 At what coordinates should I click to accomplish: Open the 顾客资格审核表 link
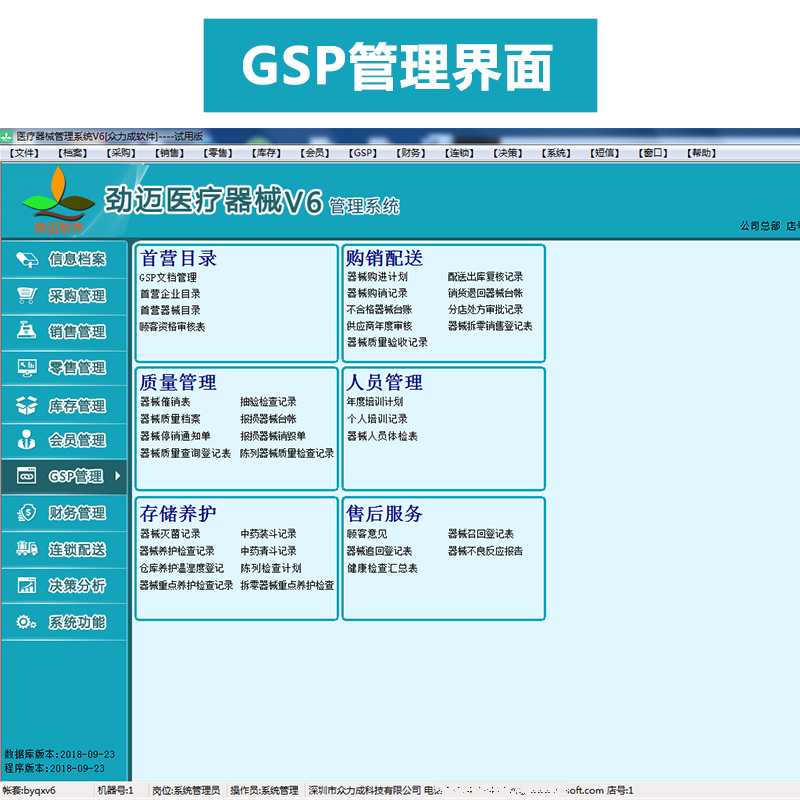coord(172,327)
